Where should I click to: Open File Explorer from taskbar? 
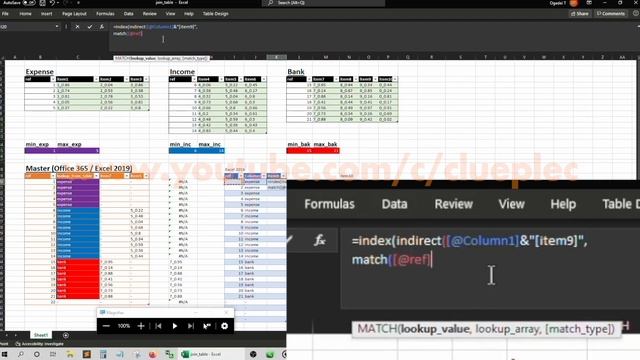(70, 354)
